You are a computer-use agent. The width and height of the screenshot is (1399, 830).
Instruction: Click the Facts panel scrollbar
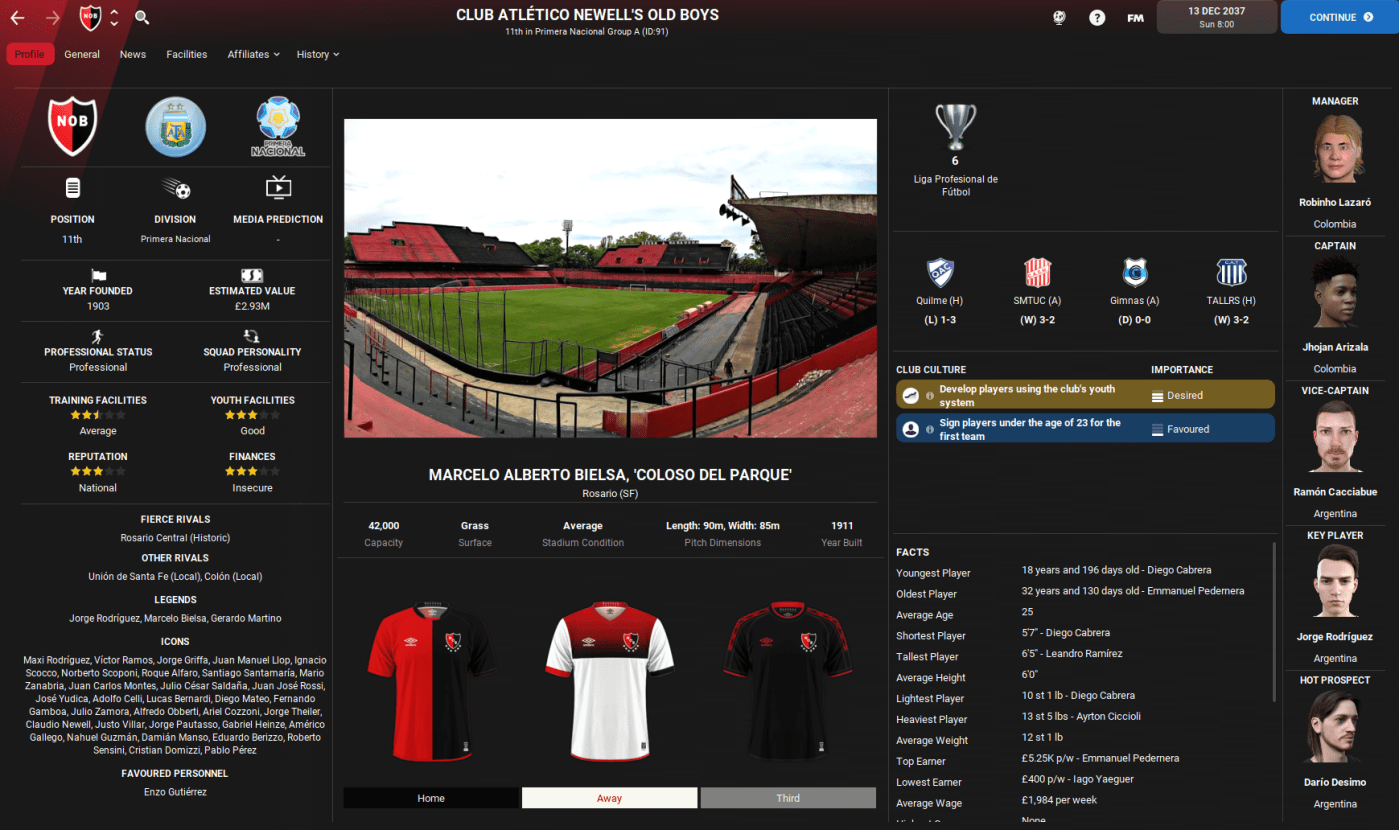[1273, 620]
